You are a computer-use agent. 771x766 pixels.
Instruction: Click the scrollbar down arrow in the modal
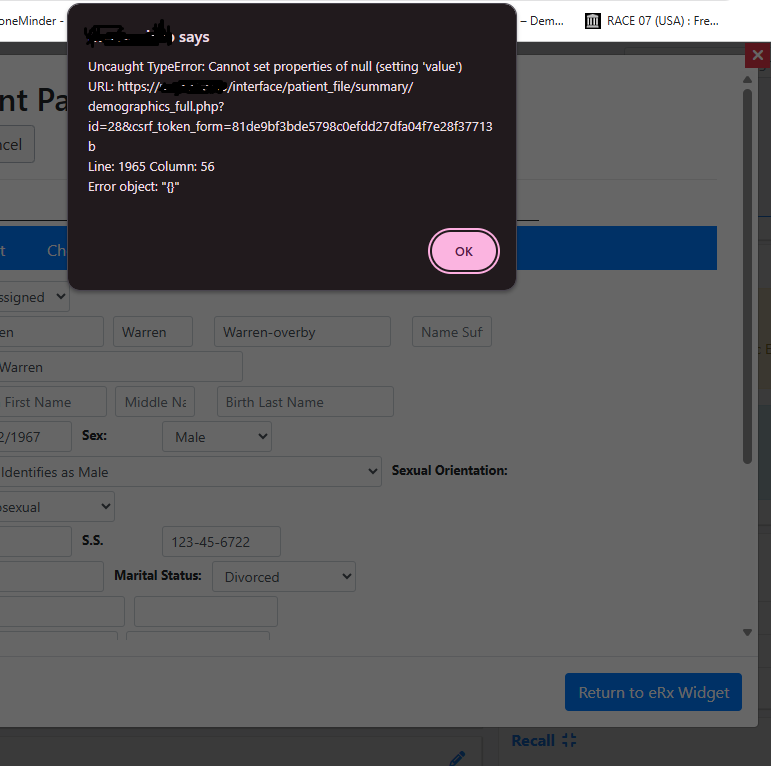pyautogui.click(x=747, y=632)
